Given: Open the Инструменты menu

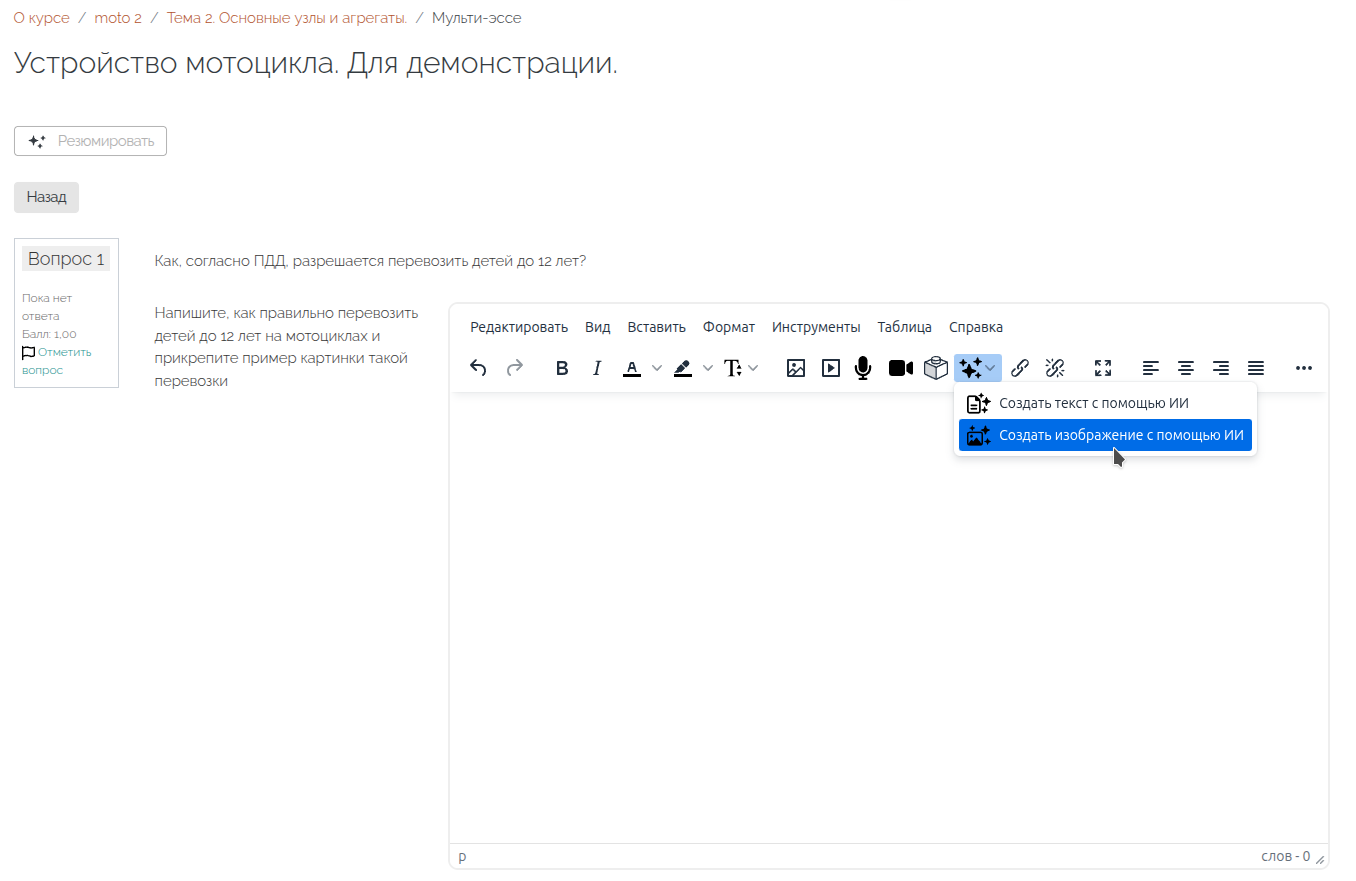Looking at the screenshot, I should click(x=816, y=327).
